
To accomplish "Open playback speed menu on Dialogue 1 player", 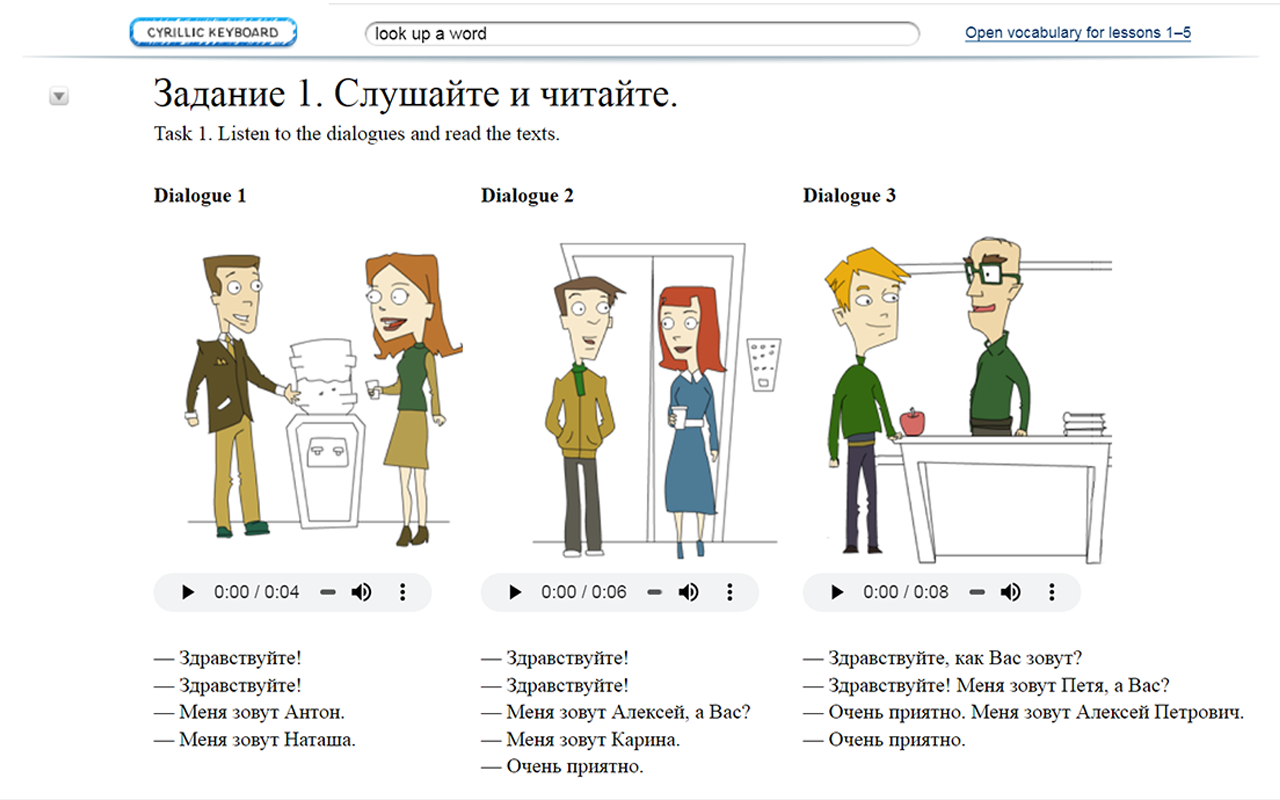I will coord(402,592).
